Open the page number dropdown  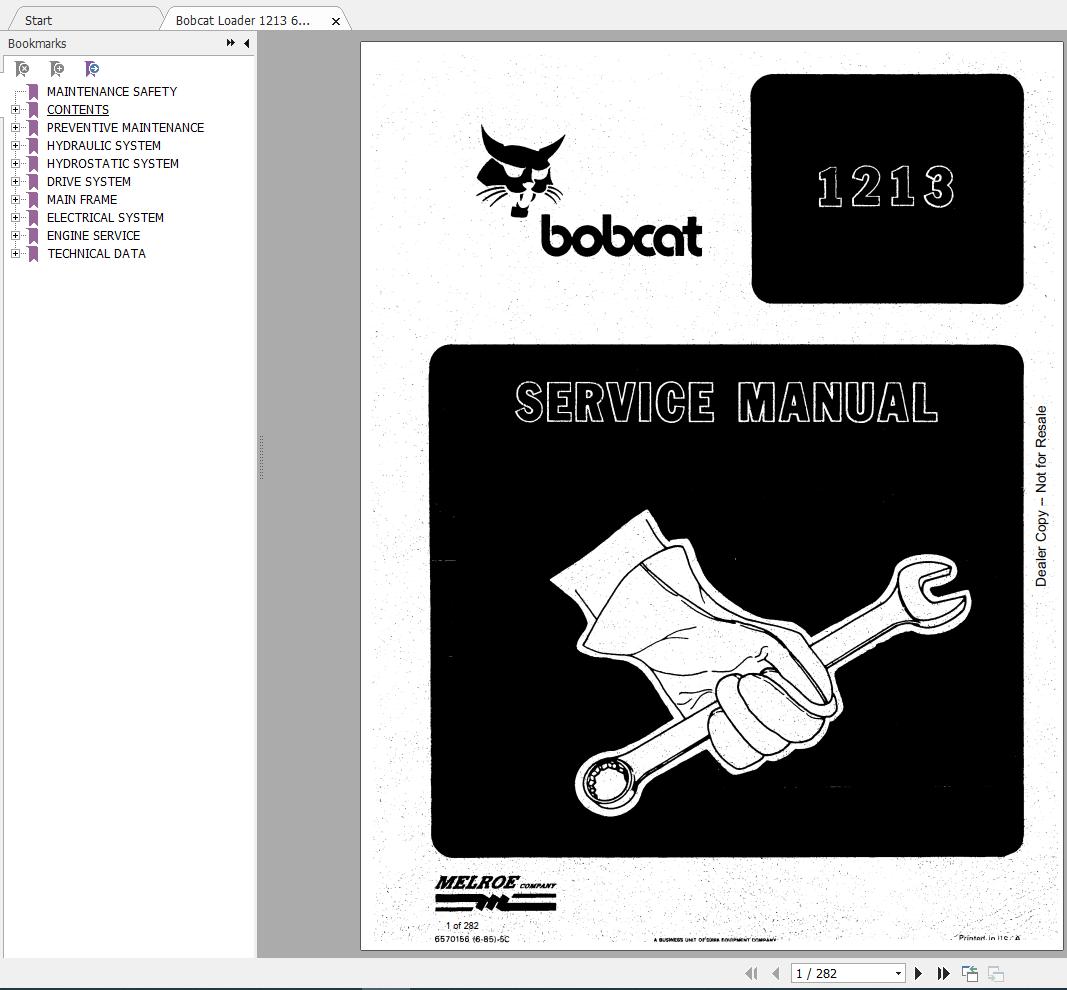pyautogui.click(x=898, y=972)
